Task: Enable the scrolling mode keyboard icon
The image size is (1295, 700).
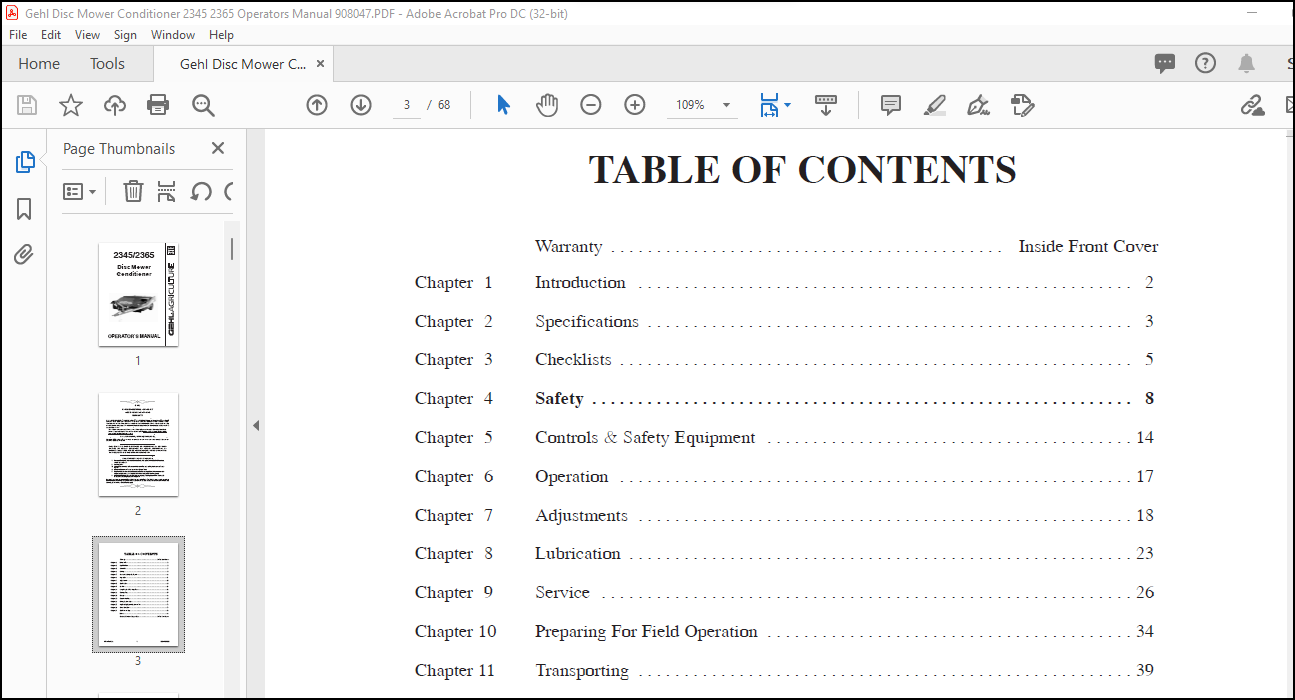Action: point(826,105)
